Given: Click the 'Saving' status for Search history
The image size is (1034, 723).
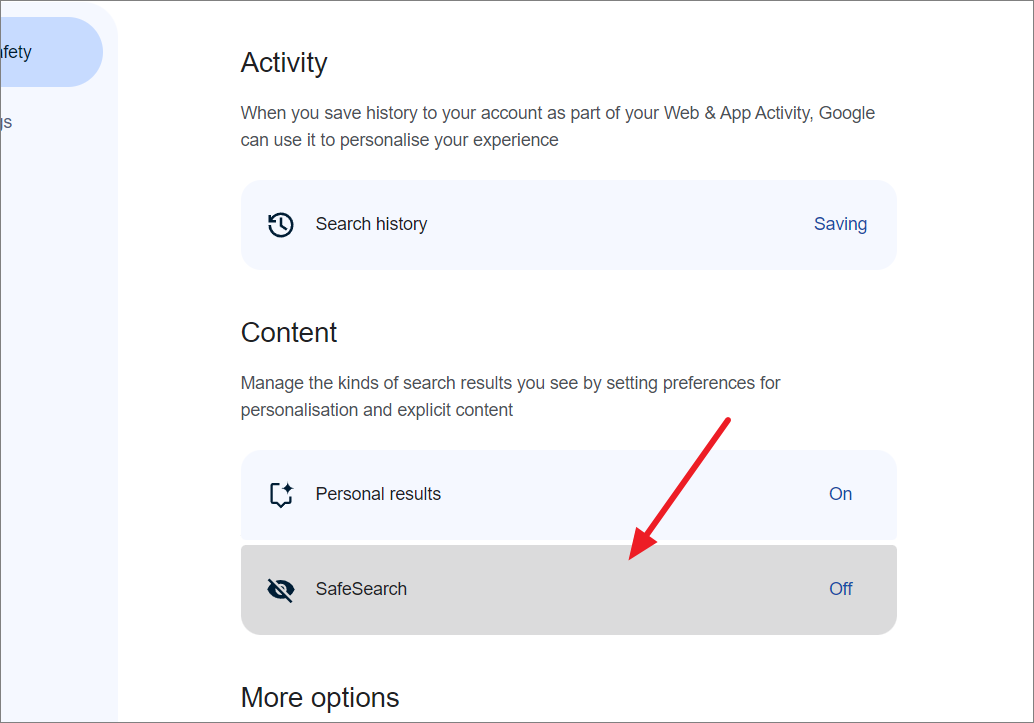Looking at the screenshot, I should tap(840, 224).
